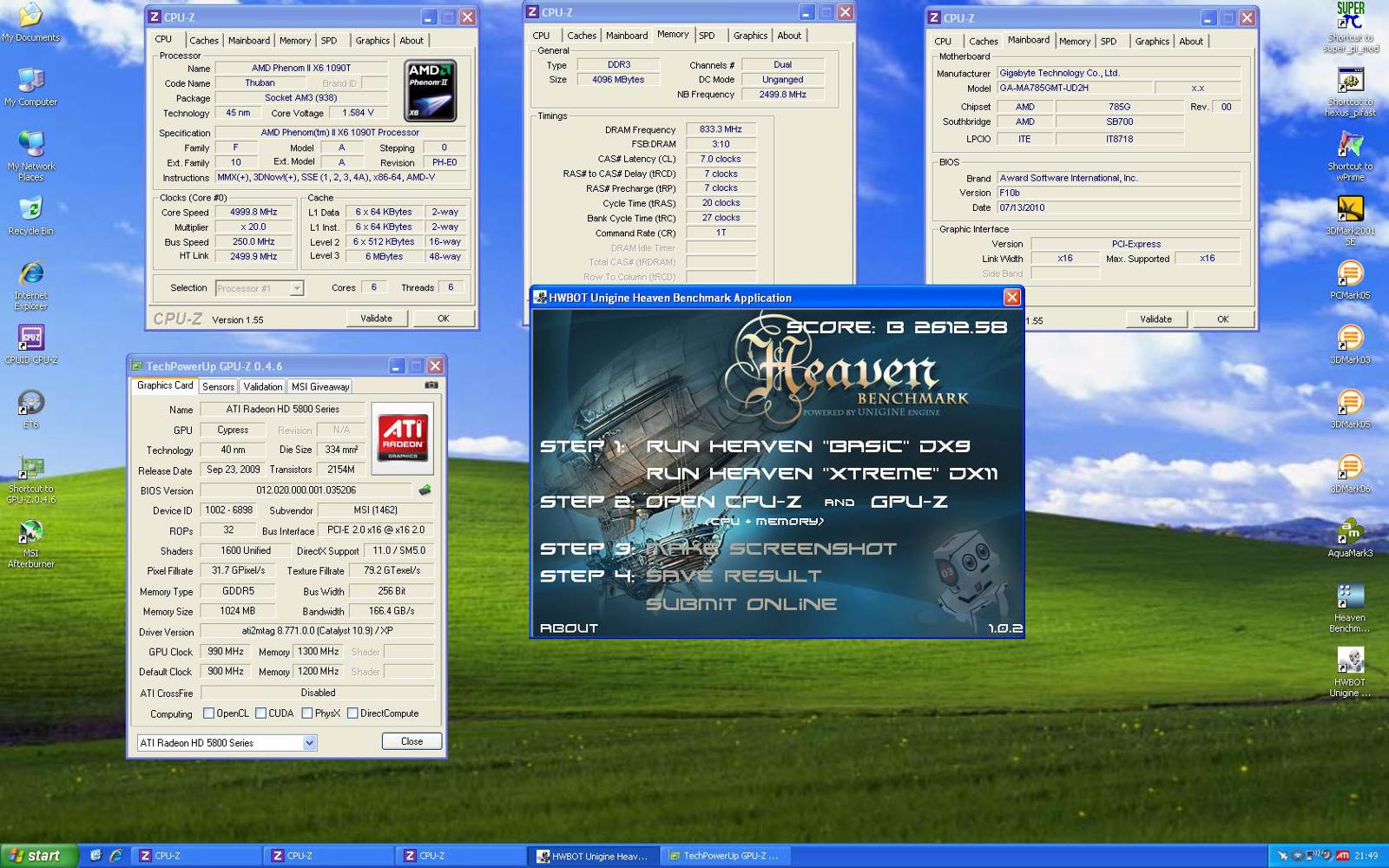This screenshot has height=868, width=1389.
Task: Close the HWBOT Heaven Benchmark window
Action: point(1011,298)
